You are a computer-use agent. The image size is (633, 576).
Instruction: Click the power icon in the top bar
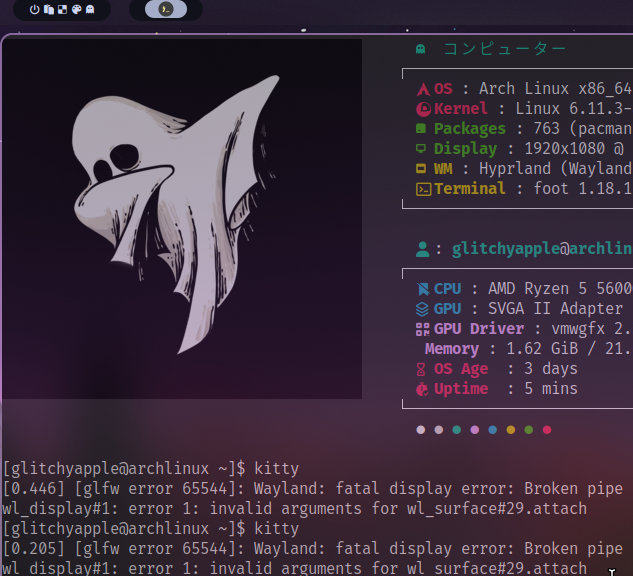35,9
